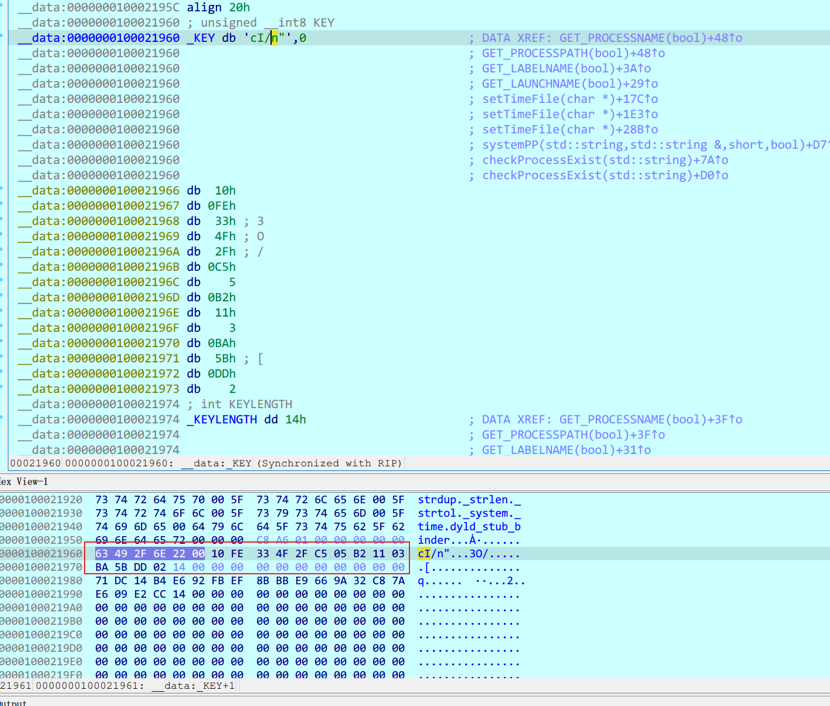Image resolution: width=830 pixels, height=706 pixels.
Task: Follow xref setTimeFile(char *)+28B
Action: click(570, 130)
